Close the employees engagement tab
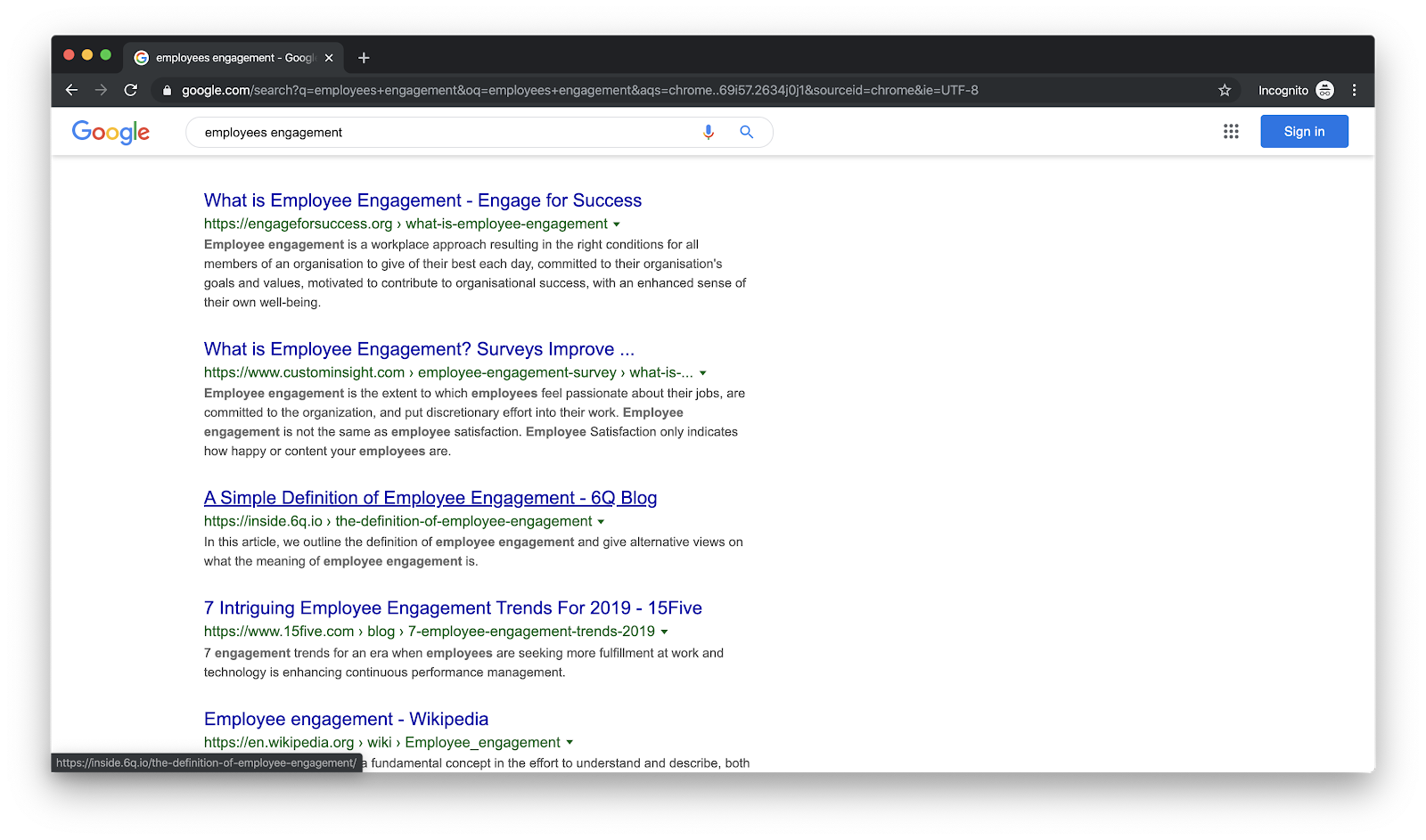 pyautogui.click(x=329, y=58)
